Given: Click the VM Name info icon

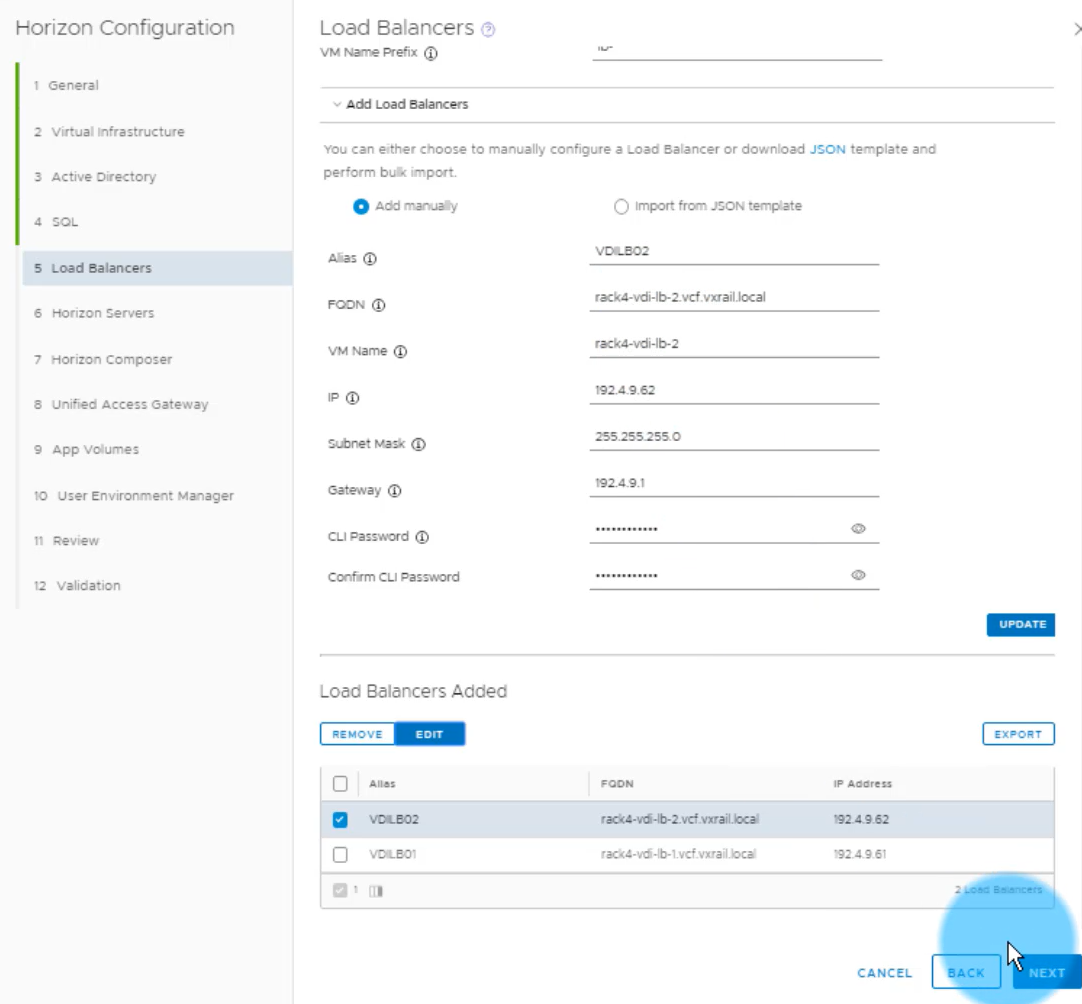Looking at the screenshot, I should click(x=400, y=352).
